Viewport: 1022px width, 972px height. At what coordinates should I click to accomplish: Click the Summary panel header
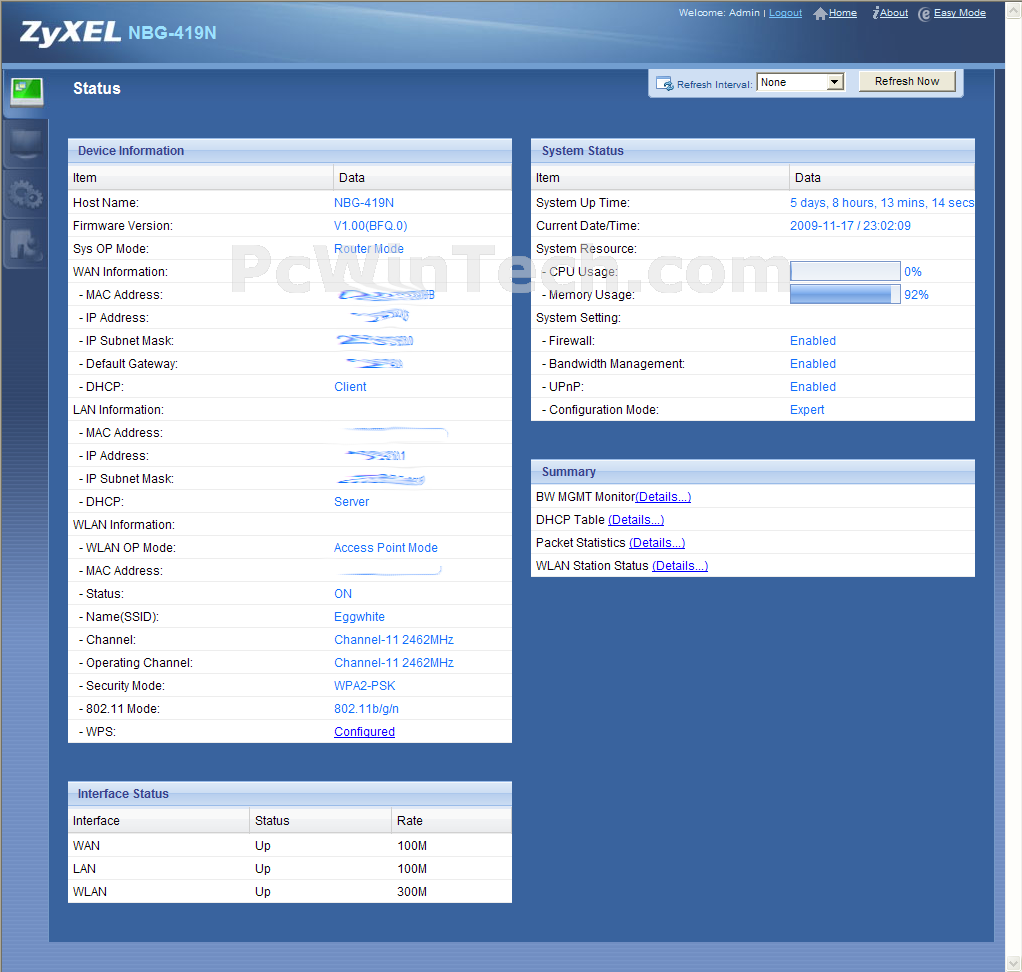(753, 471)
